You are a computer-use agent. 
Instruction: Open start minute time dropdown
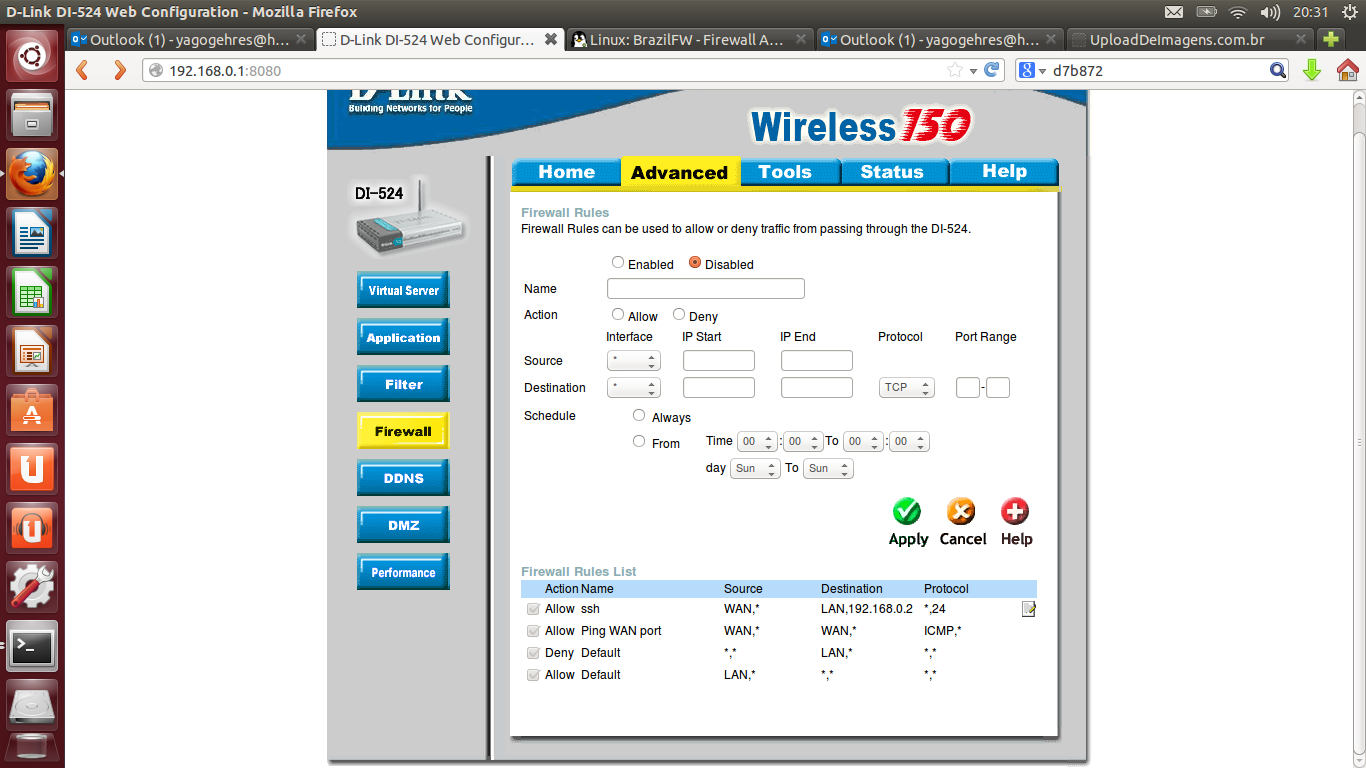coord(803,442)
